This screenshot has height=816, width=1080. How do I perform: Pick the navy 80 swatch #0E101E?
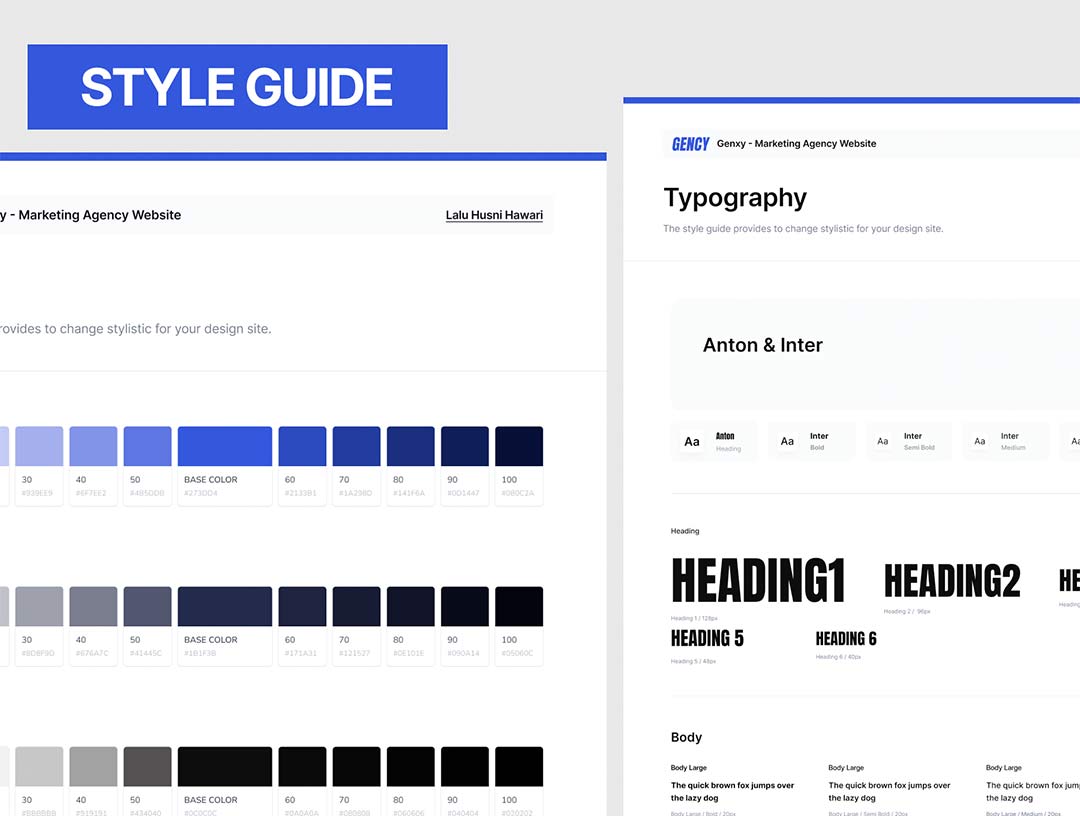tap(410, 606)
